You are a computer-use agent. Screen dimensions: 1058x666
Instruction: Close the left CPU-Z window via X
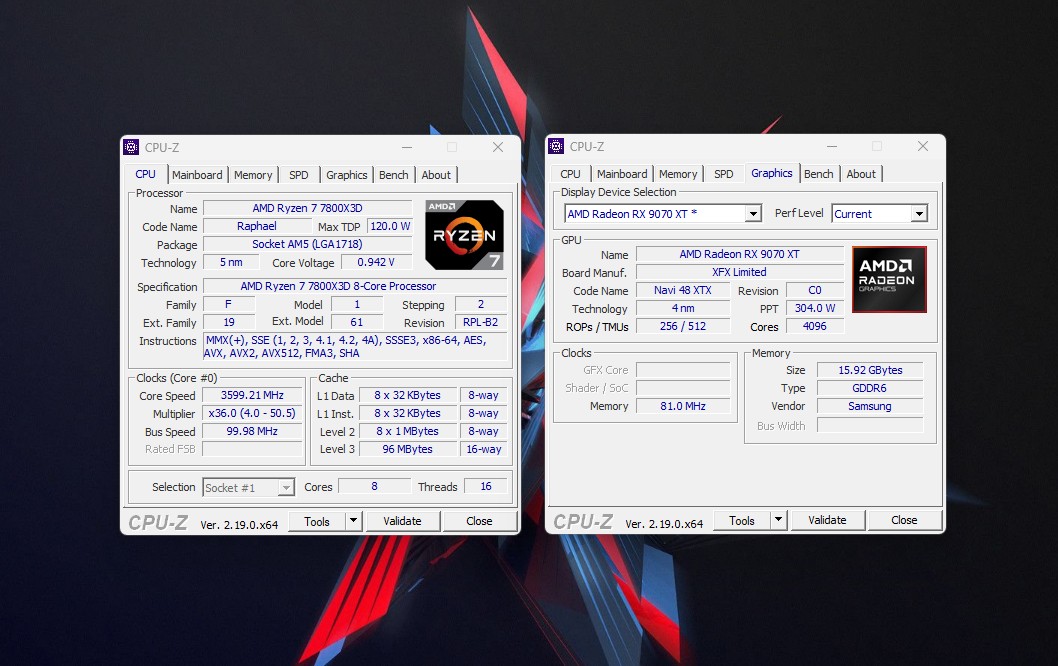point(498,147)
